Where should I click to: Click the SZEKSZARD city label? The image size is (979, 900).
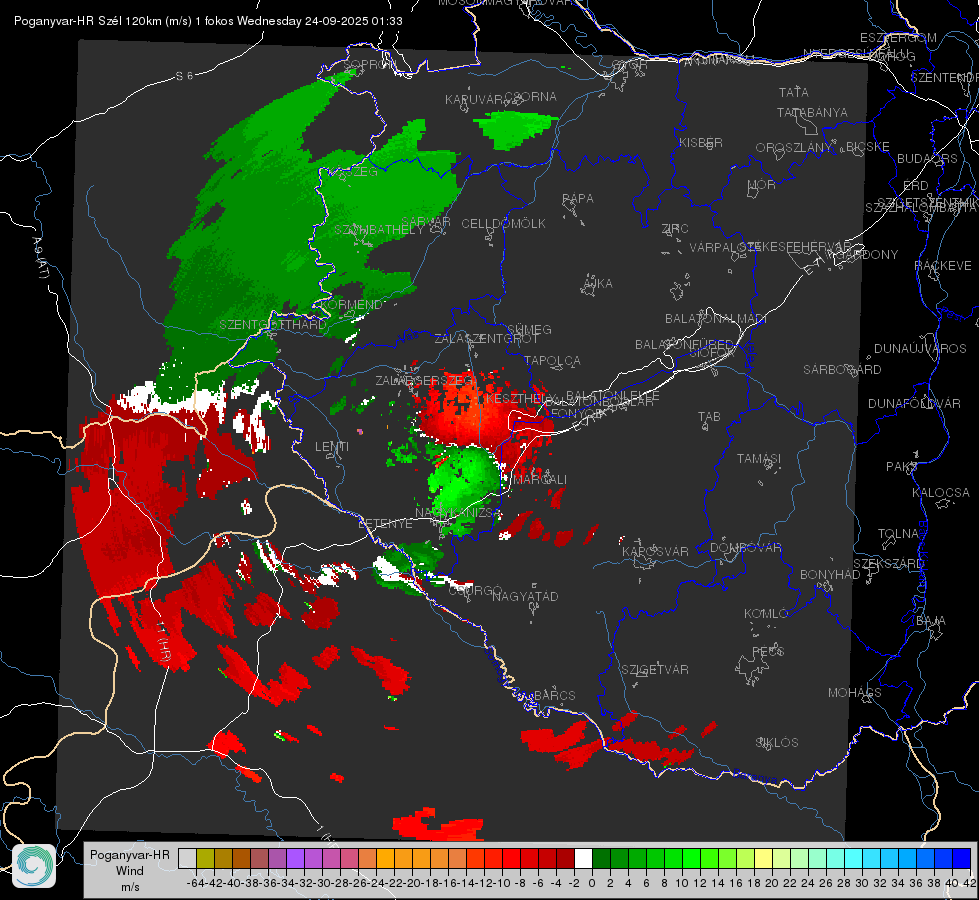[888, 564]
